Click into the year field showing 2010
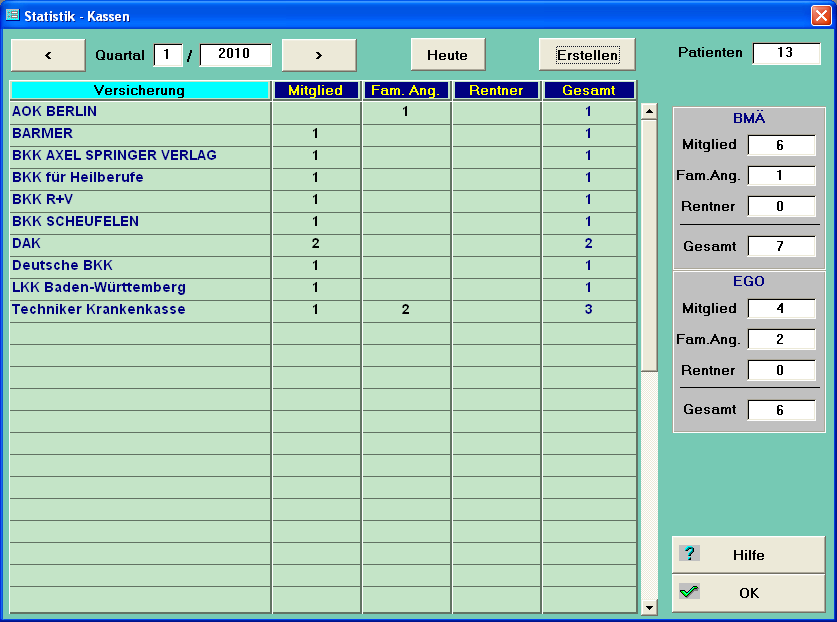The width and height of the screenshot is (837, 622). [x=235, y=54]
